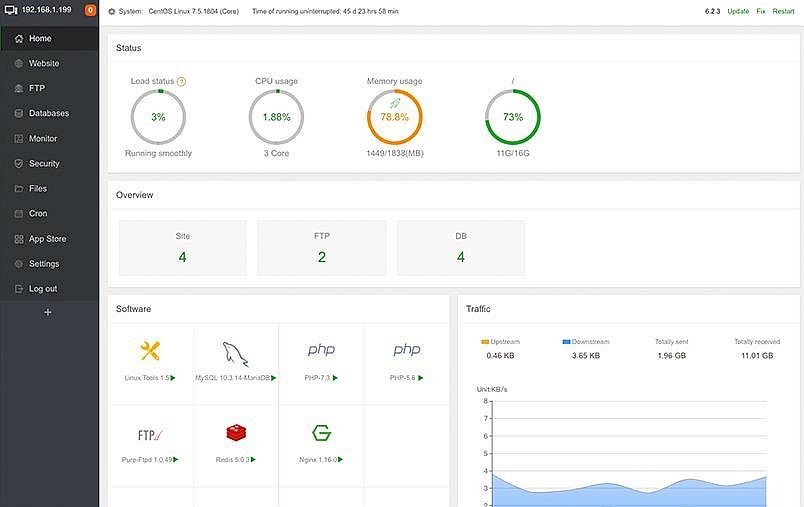Toggle Upstream legend yellow swatch
Viewport: 804px width, 507px height.
click(x=485, y=342)
